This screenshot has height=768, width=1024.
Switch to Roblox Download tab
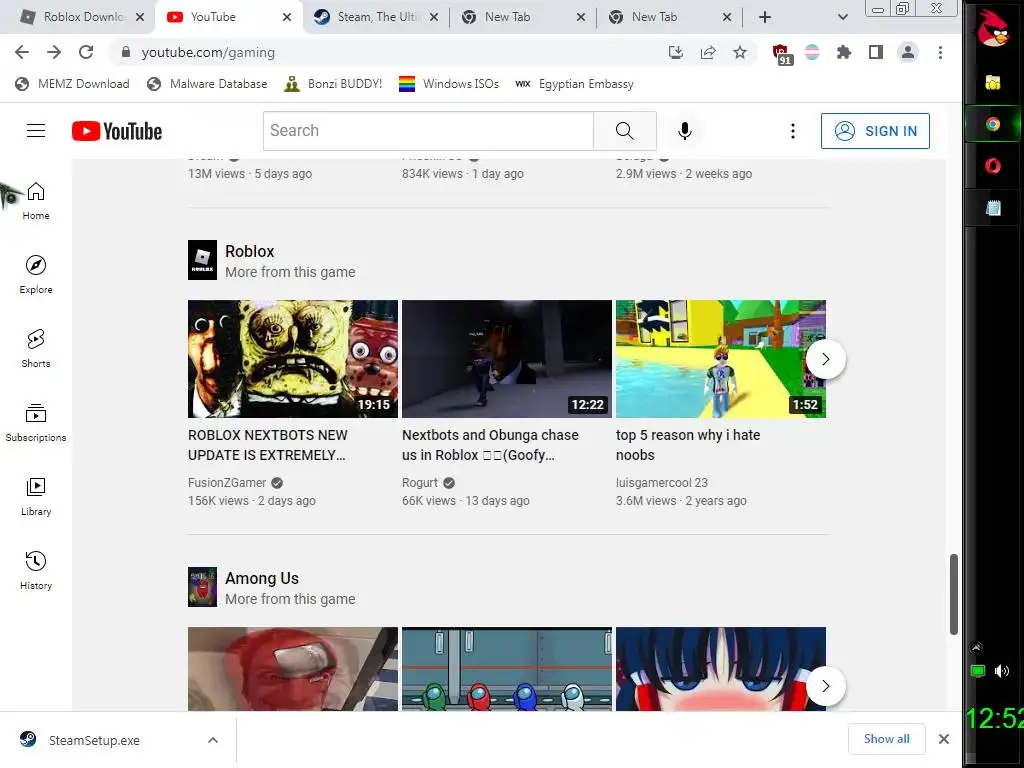pyautogui.click(x=82, y=17)
